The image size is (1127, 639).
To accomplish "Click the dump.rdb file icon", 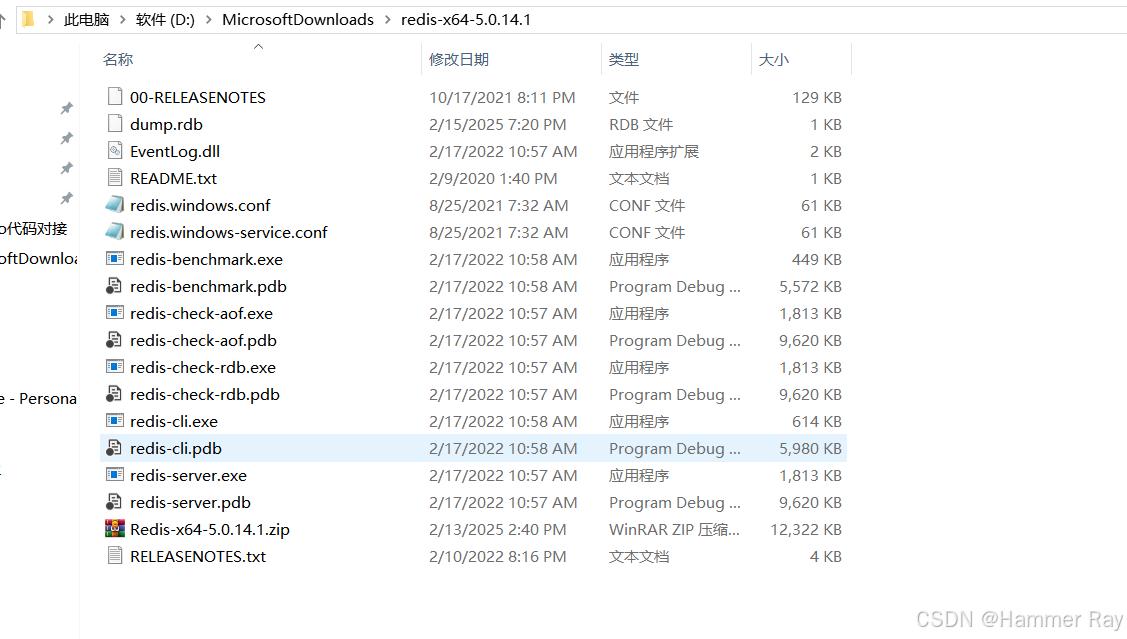I will tap(115, 124).
